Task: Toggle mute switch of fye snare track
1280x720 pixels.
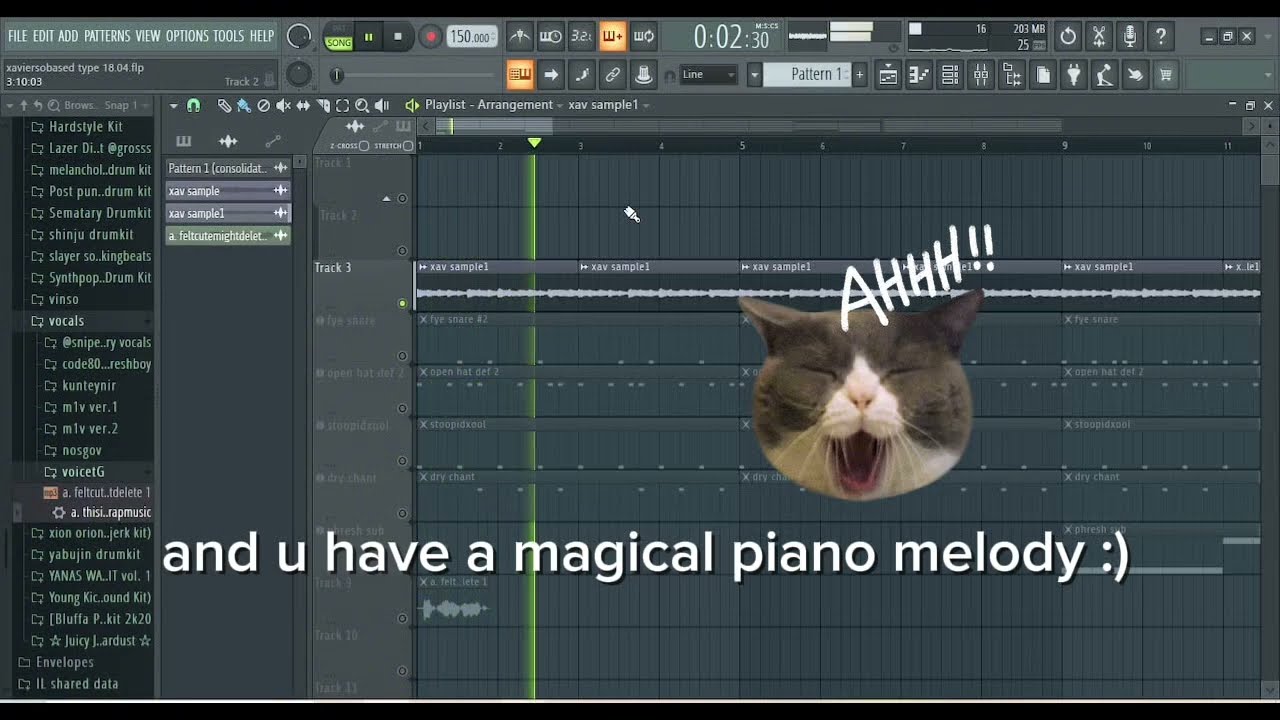Action: 402,356
